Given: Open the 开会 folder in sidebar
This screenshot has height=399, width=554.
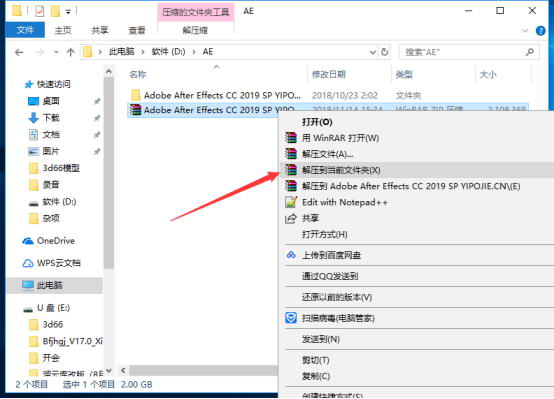Looking at the screenshot, I should point(45,358).
